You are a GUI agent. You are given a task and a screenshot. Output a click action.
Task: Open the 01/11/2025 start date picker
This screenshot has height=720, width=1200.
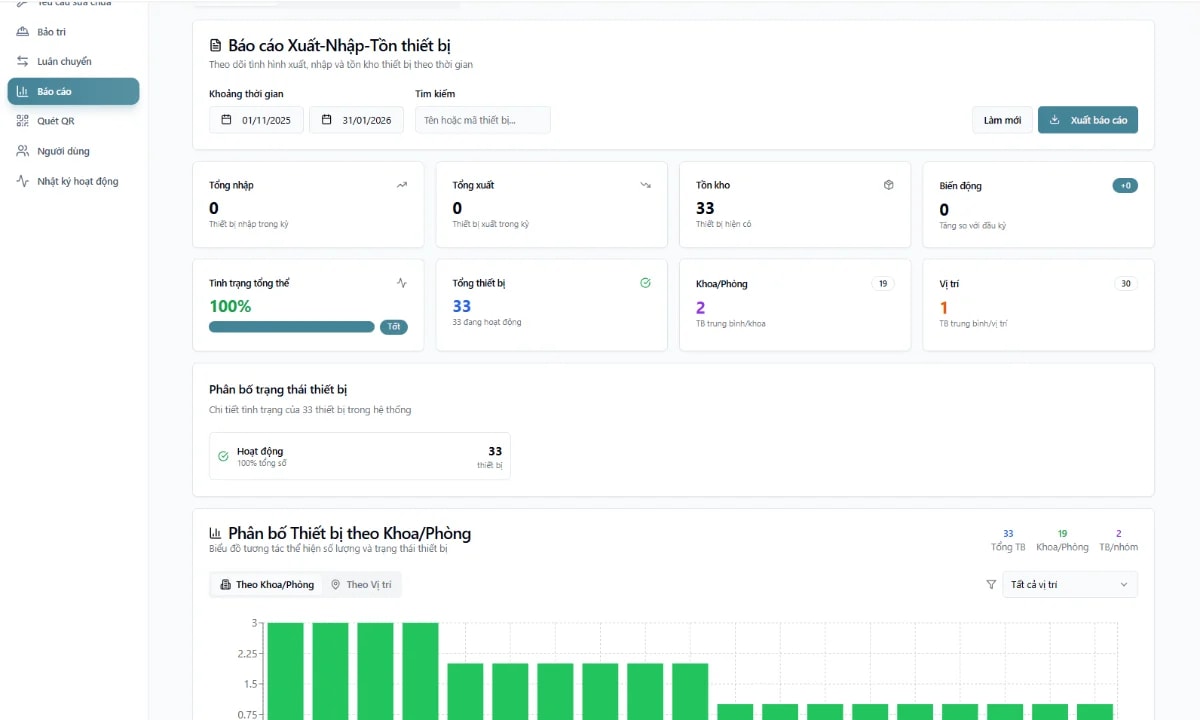[x=256, y=120]
